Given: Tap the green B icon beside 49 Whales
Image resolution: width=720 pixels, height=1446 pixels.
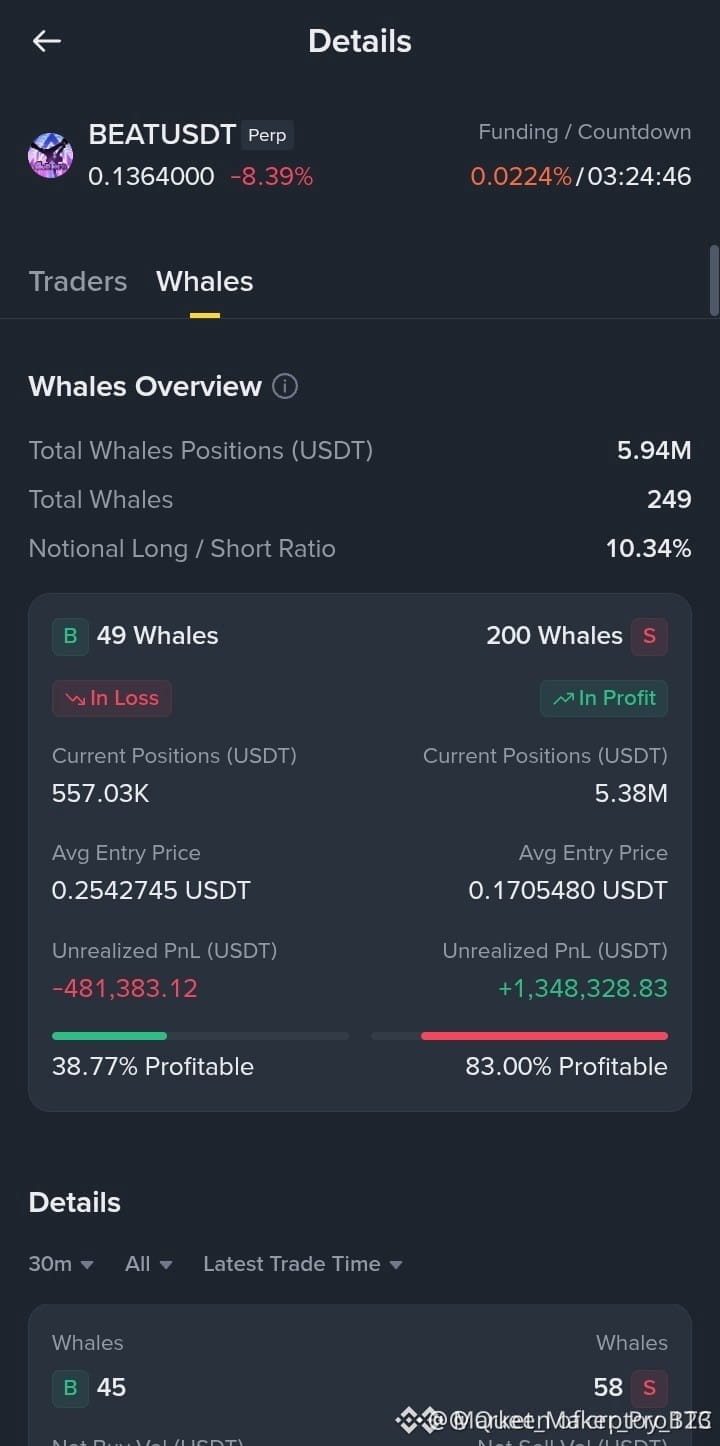Looking at the screenshot, I should pyautogui.click(x=70, y=636).
